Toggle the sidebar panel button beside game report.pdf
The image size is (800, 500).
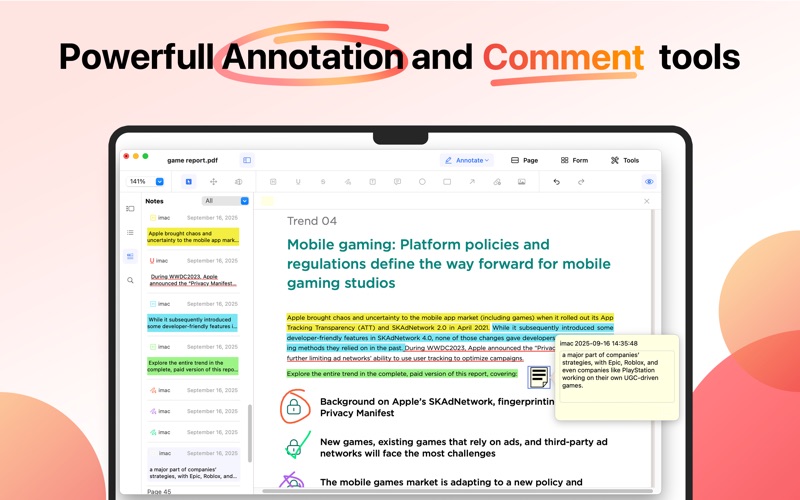[x=247, y=160]
